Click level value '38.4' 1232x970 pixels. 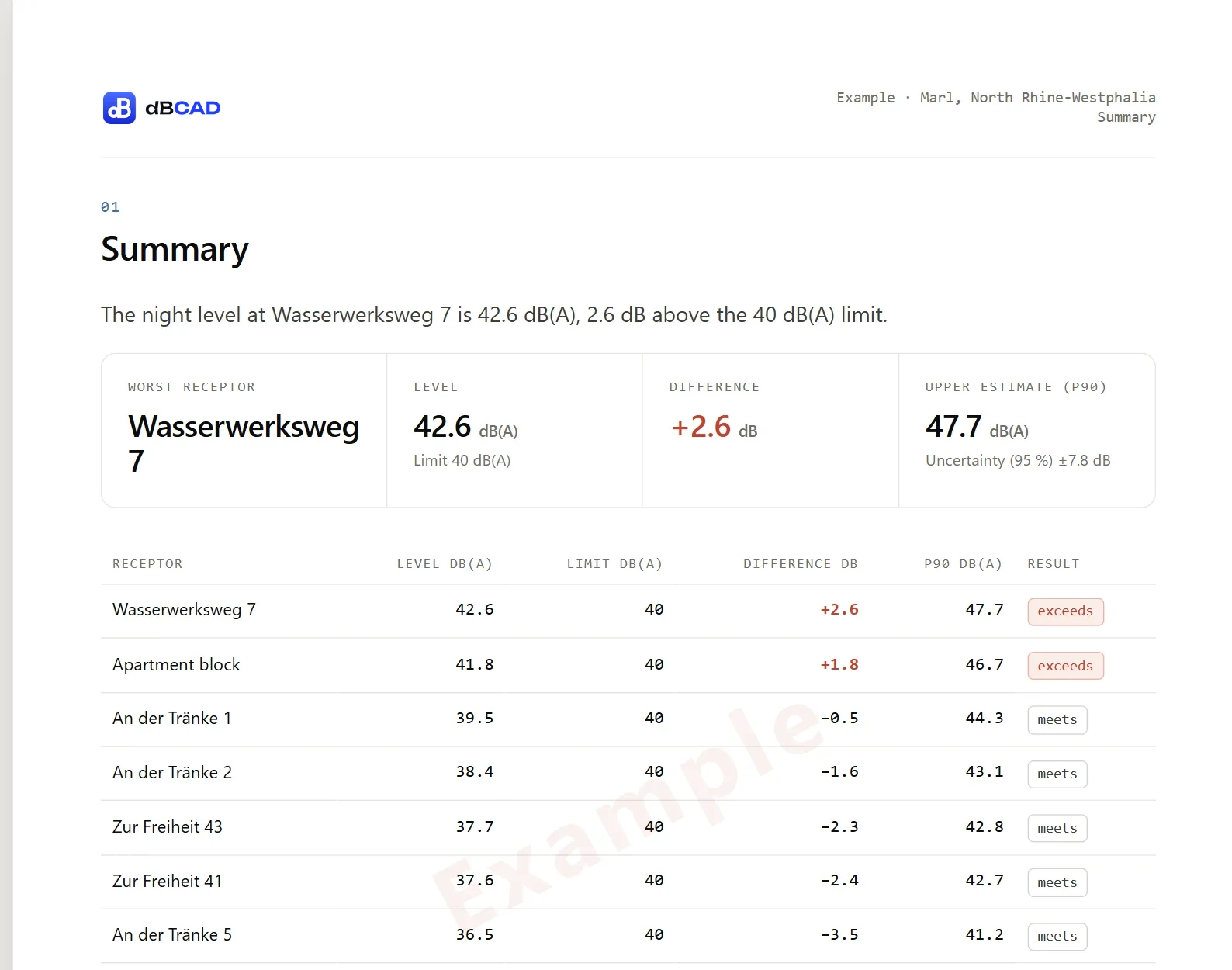[x=475, y=772]
